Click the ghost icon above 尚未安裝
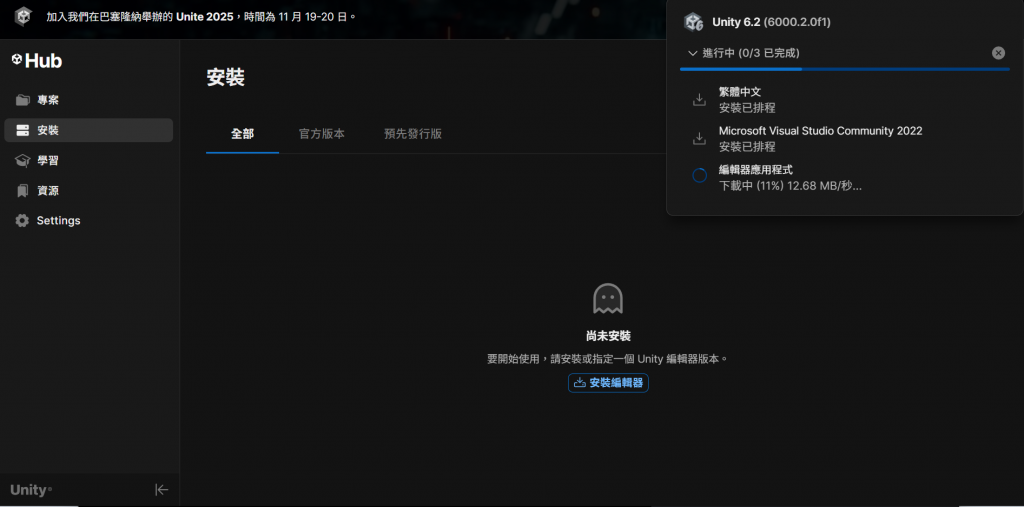 click(x=607, y=299)
